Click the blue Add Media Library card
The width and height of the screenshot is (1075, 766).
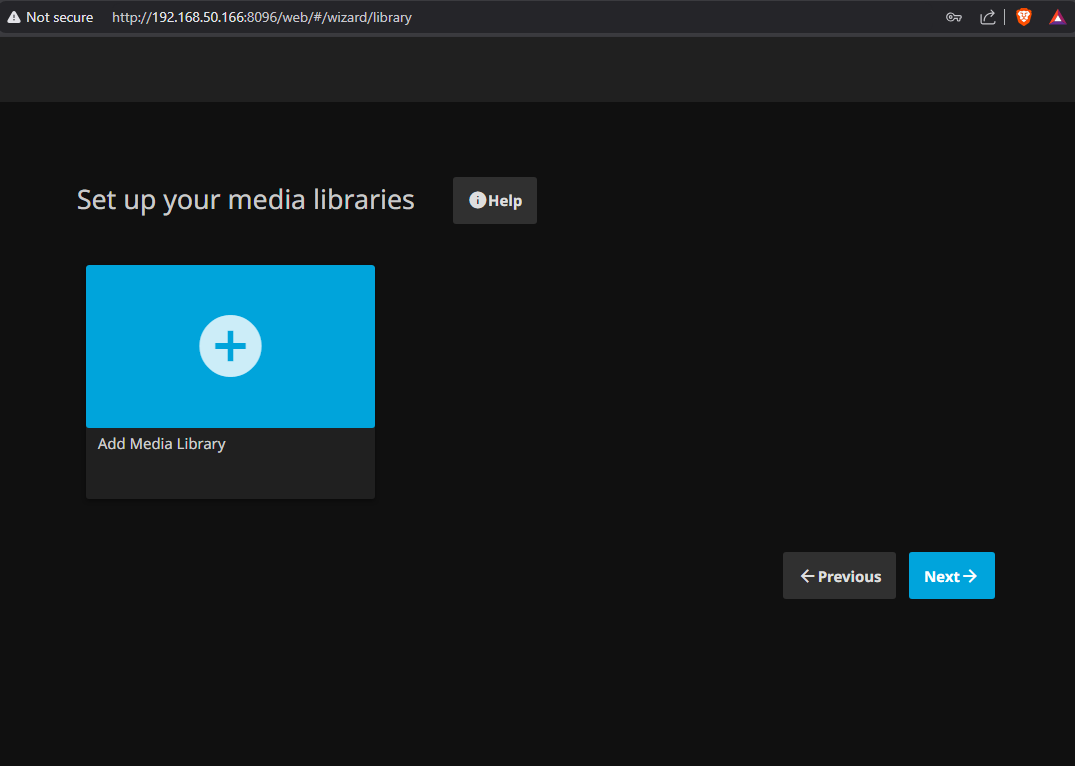230,346
